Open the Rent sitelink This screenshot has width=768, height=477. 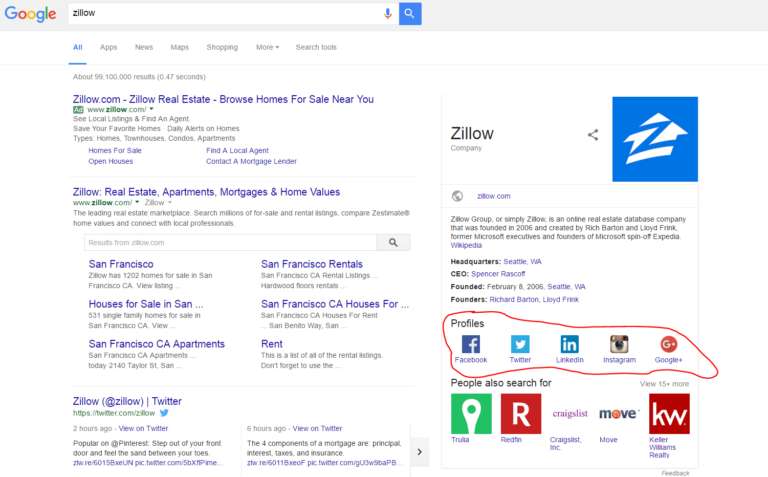click(x=272, y=344)
